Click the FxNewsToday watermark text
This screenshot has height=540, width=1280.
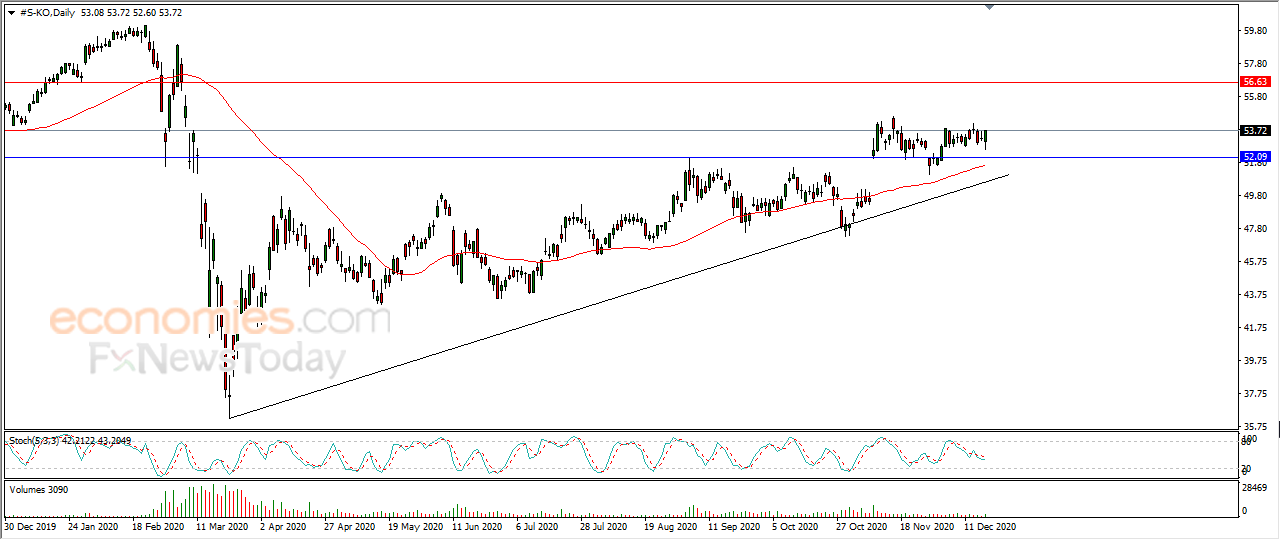click(x=218, y=358)
